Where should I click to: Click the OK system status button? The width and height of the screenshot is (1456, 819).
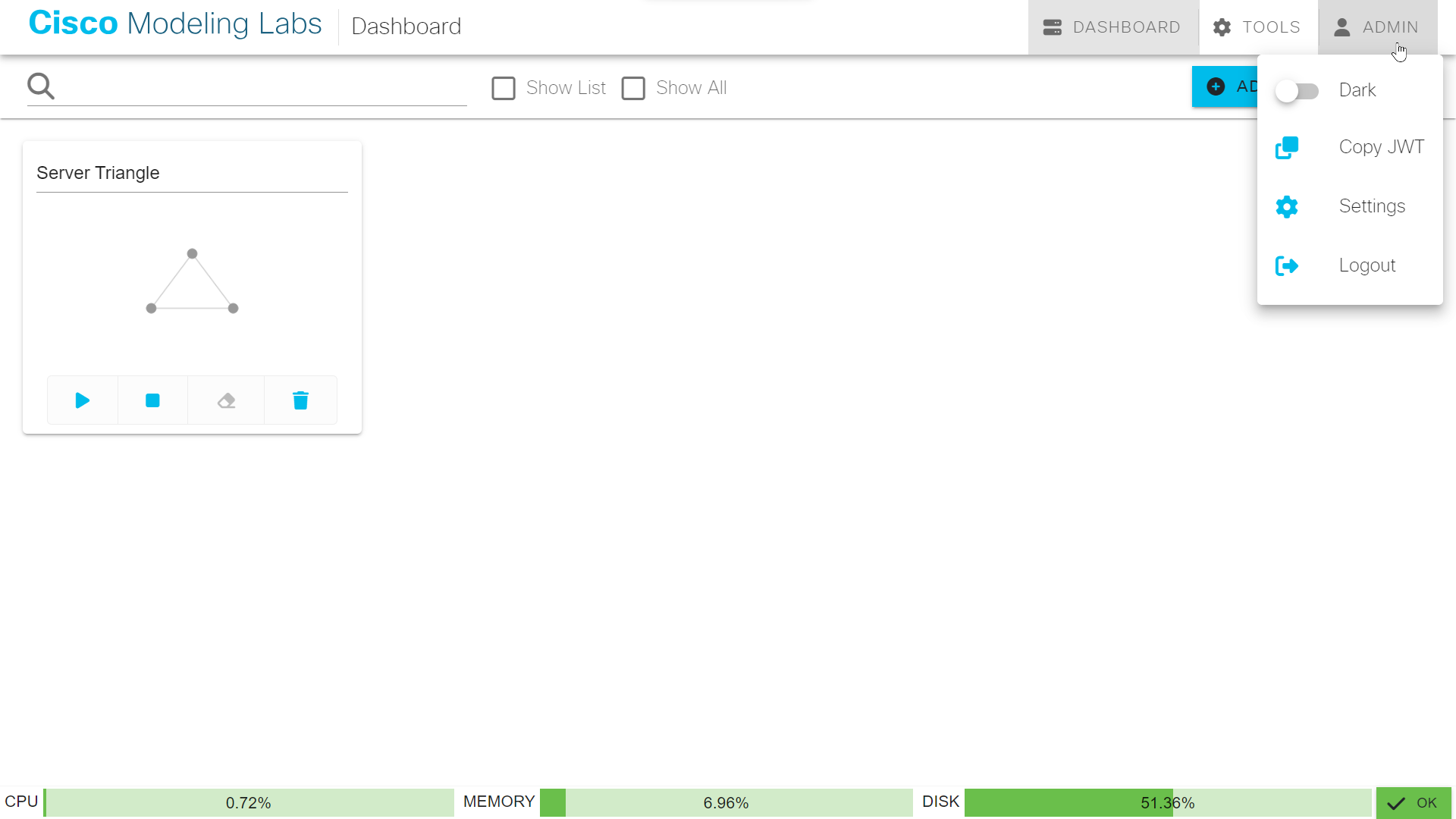(x=1413, y=803)
